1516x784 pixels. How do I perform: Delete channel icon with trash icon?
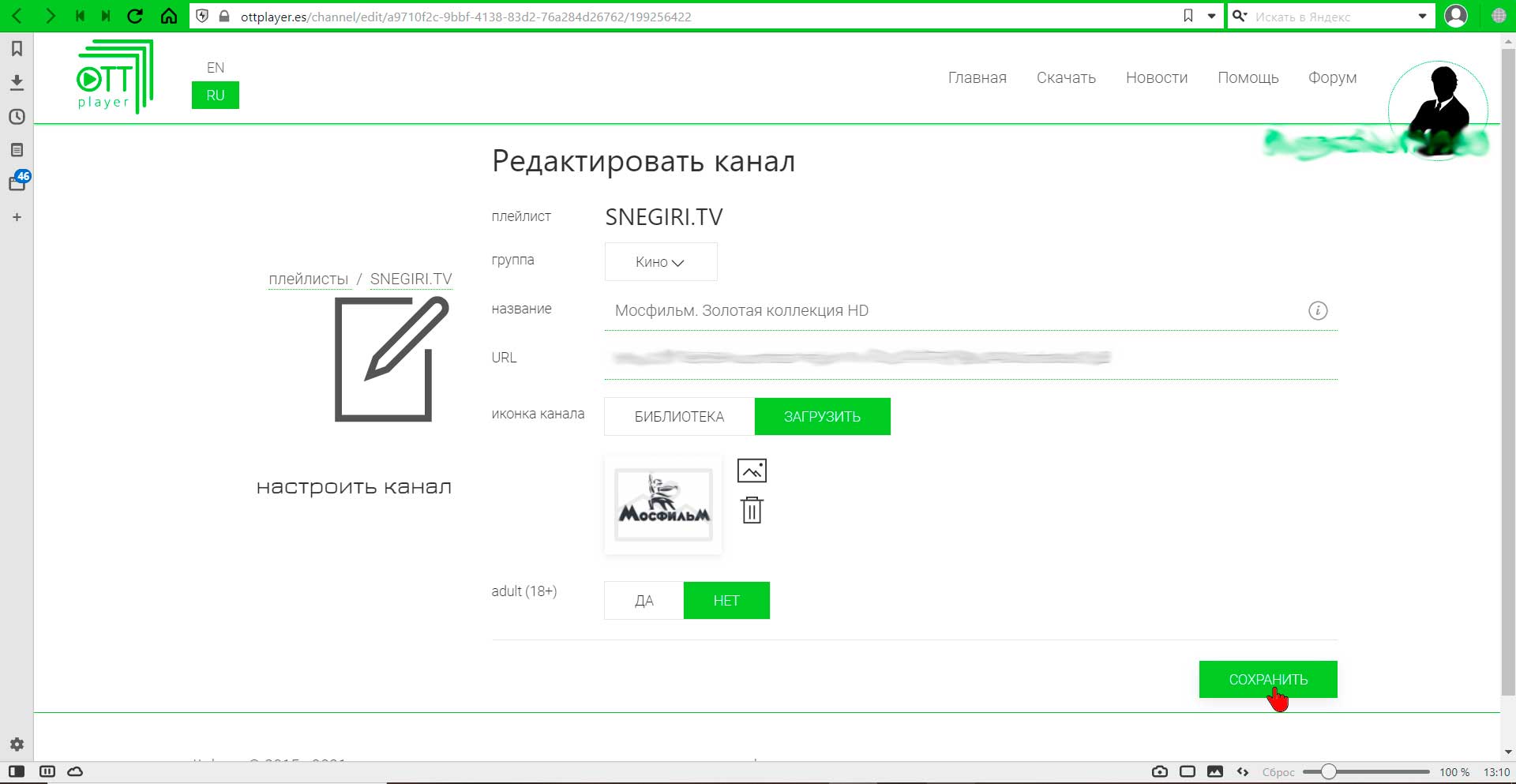pos(752,510)
